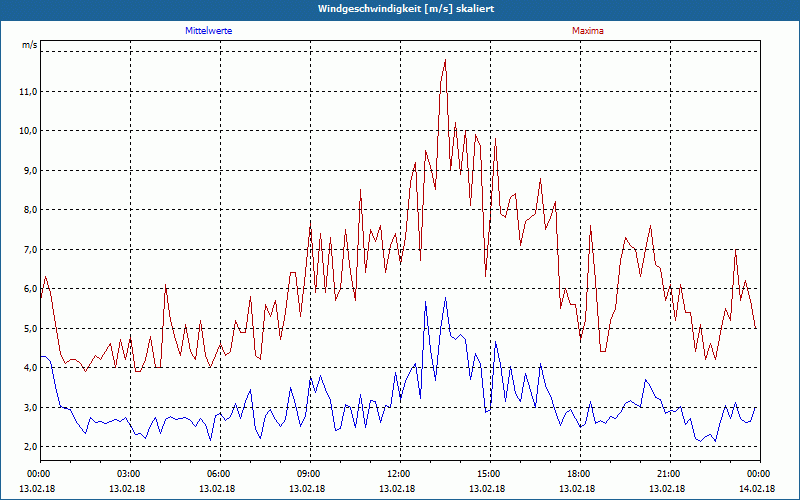Screen dimensions: 800x500
Task: Click the 7,0 y-axis value
Action: (x=31, y=249)
